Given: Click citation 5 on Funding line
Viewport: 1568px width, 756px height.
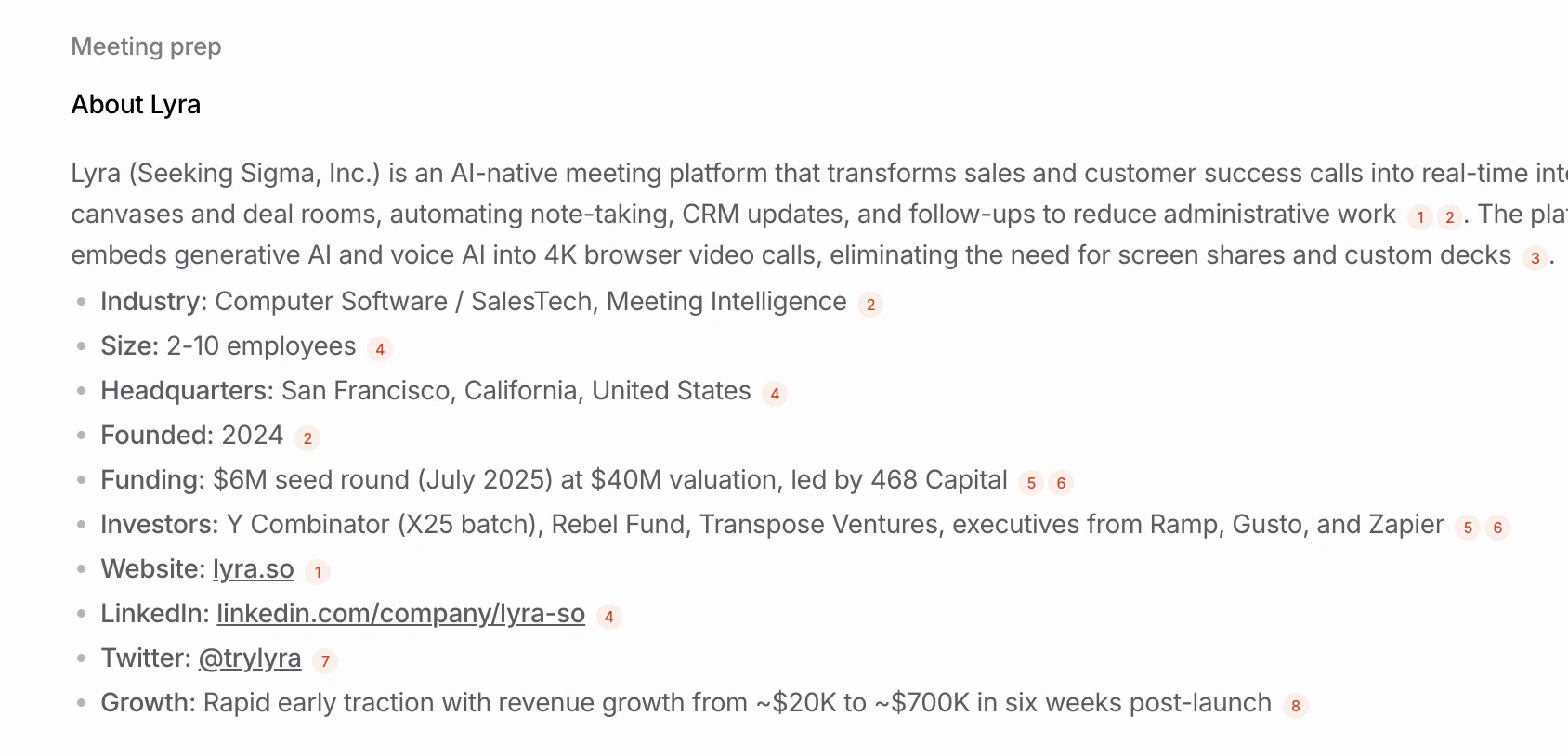Looking at the screenshot, I should click(1031, 483).
